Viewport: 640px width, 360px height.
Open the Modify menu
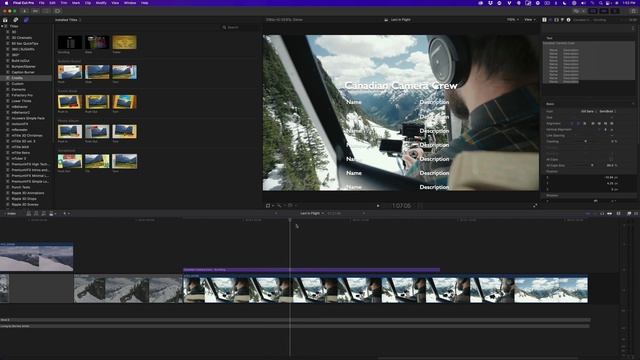pyautogui.click(x=101, y=3)
